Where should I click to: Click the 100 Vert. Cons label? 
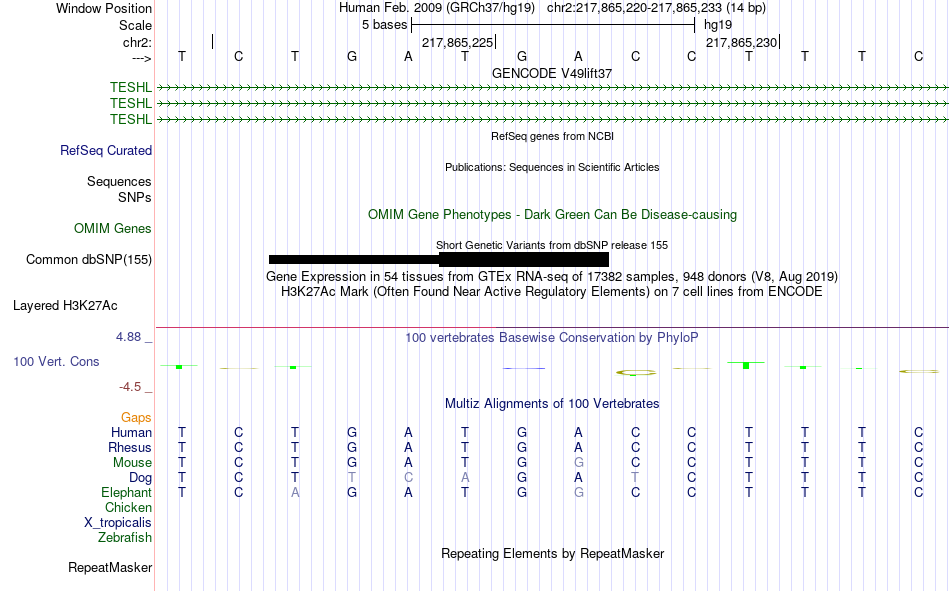[x=56, y=362]
